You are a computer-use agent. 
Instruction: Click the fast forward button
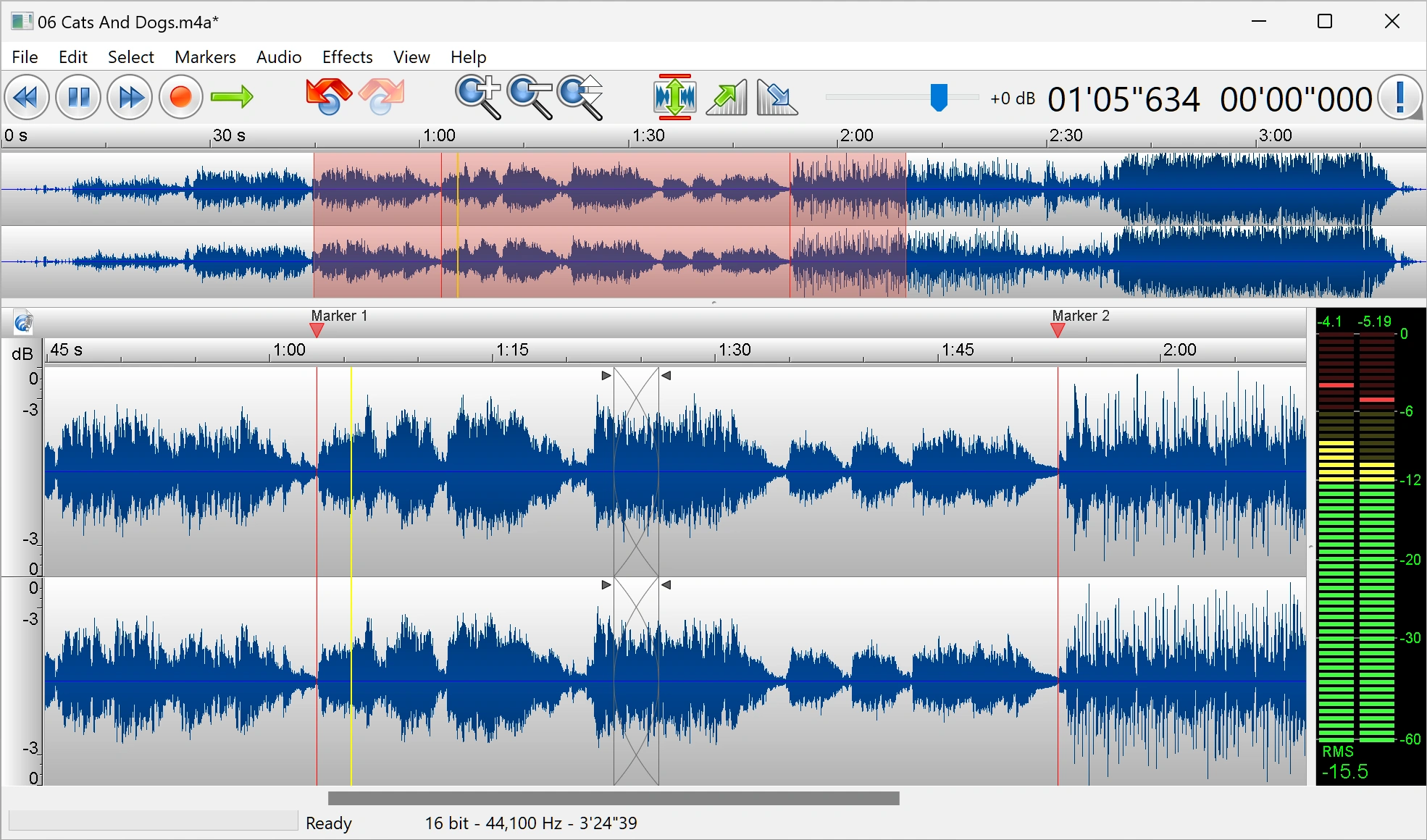click(130, 97)
